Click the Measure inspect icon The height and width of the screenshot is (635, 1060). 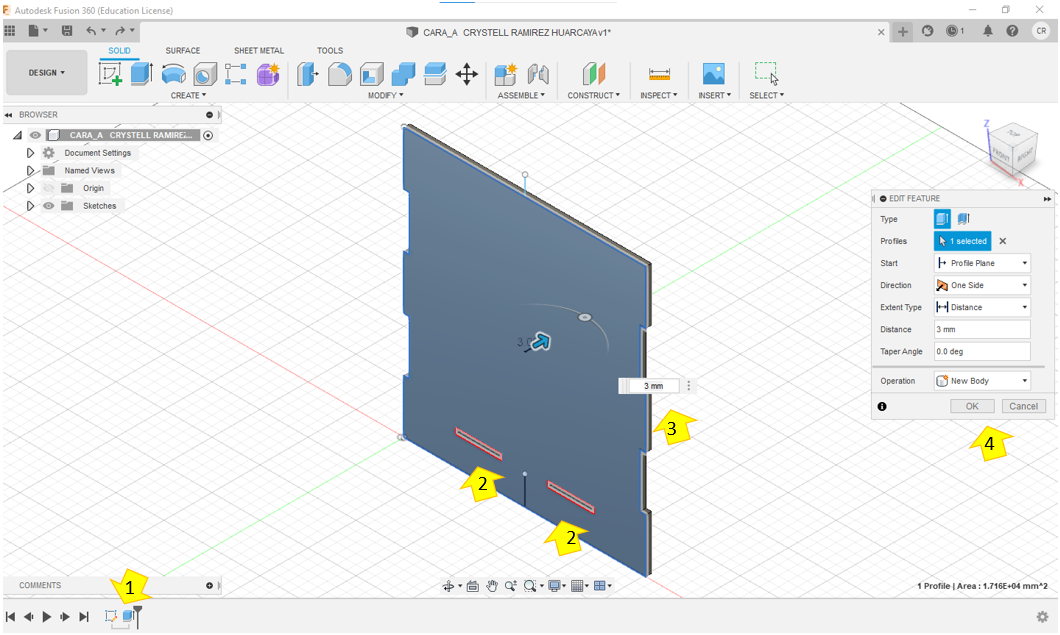pos(659,74)
